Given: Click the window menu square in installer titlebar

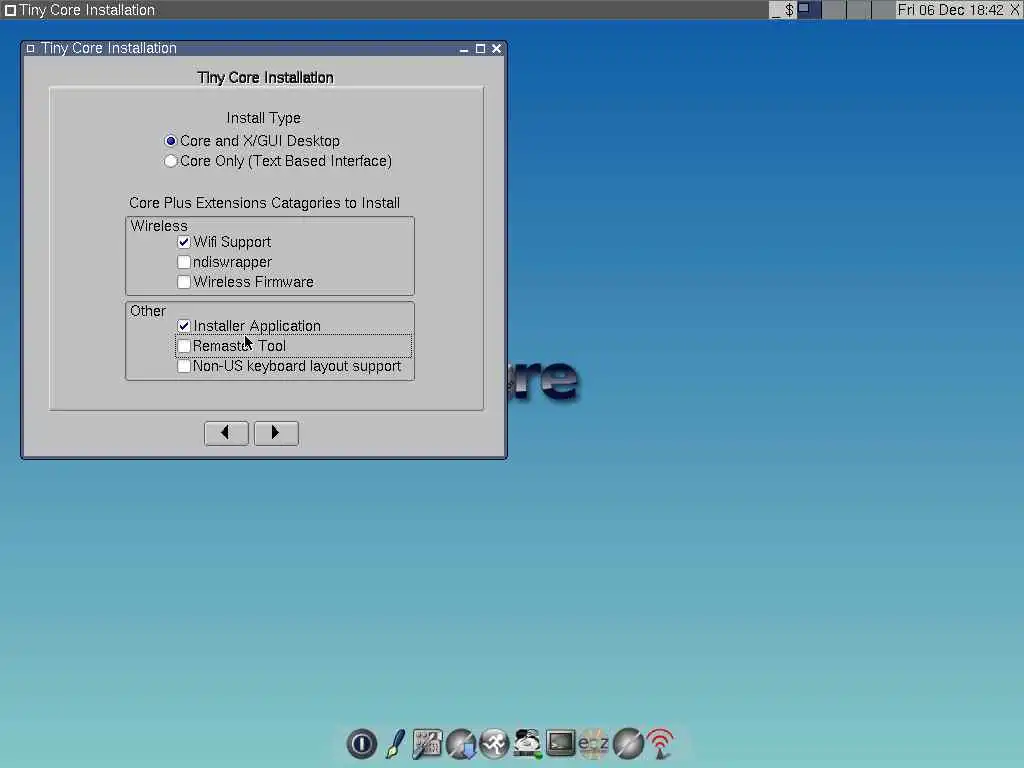Looking at the screenshot, I should coord(30,48).
